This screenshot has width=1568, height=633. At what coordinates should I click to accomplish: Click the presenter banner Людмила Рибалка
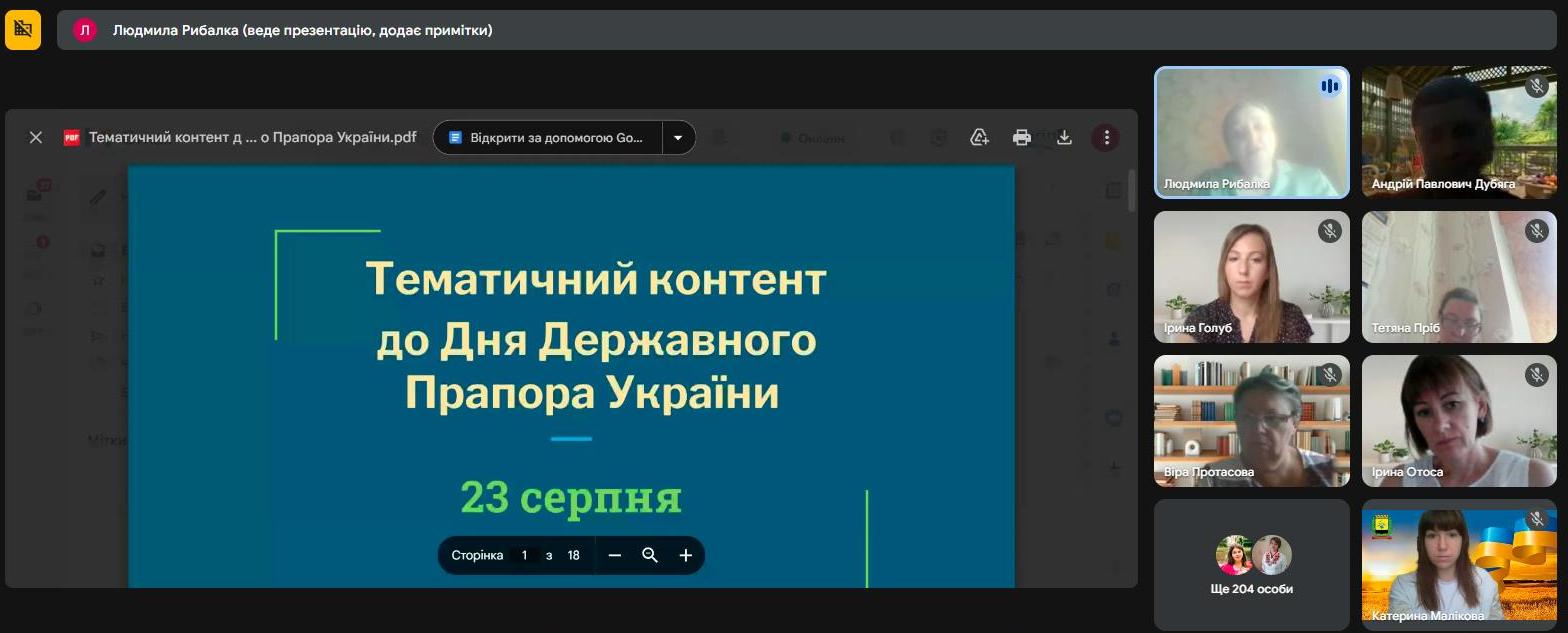302,30
